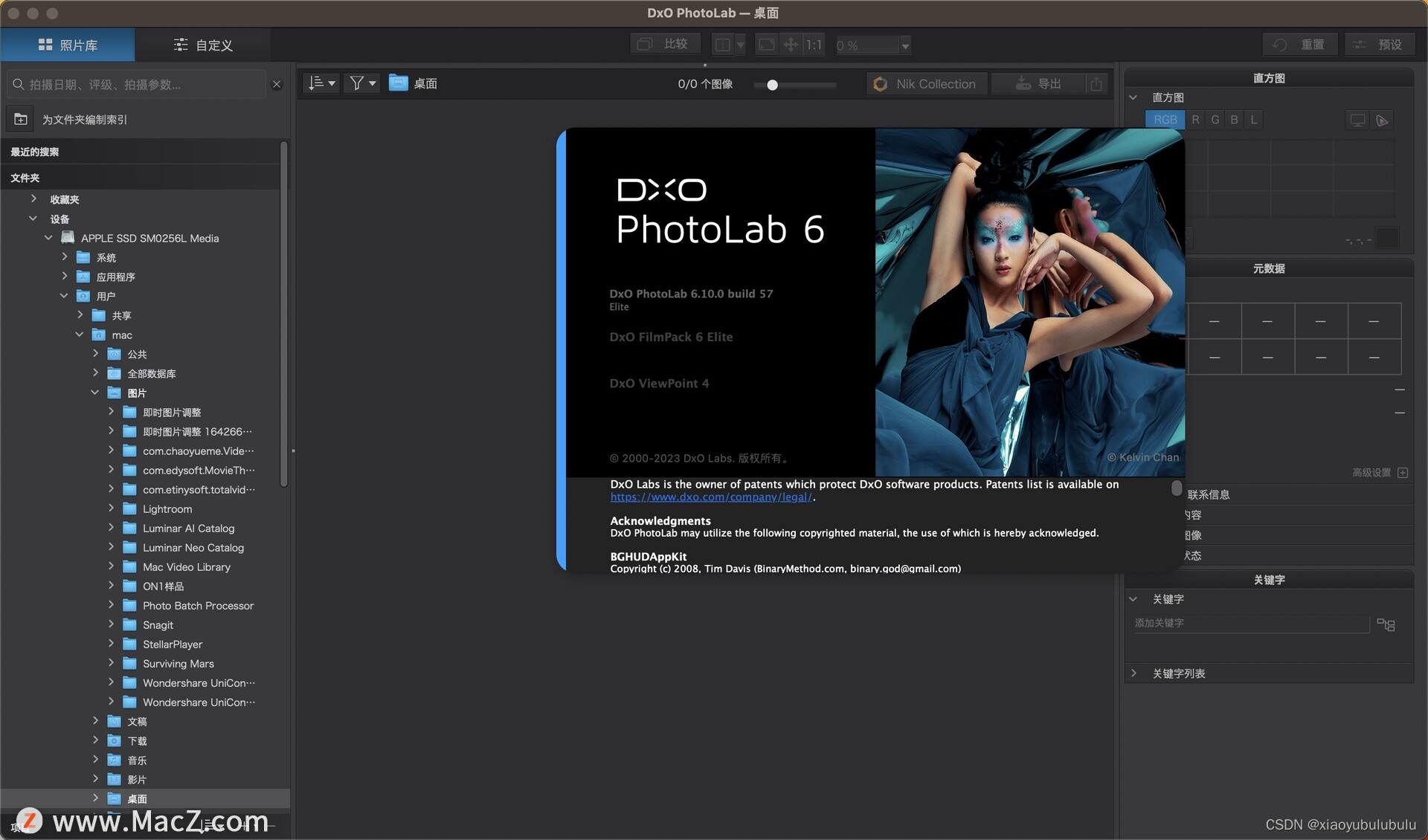The width and height of the screenshot is (1428, 840).
Task: Open Nik Collection
Action: click(x=927, y=84)
